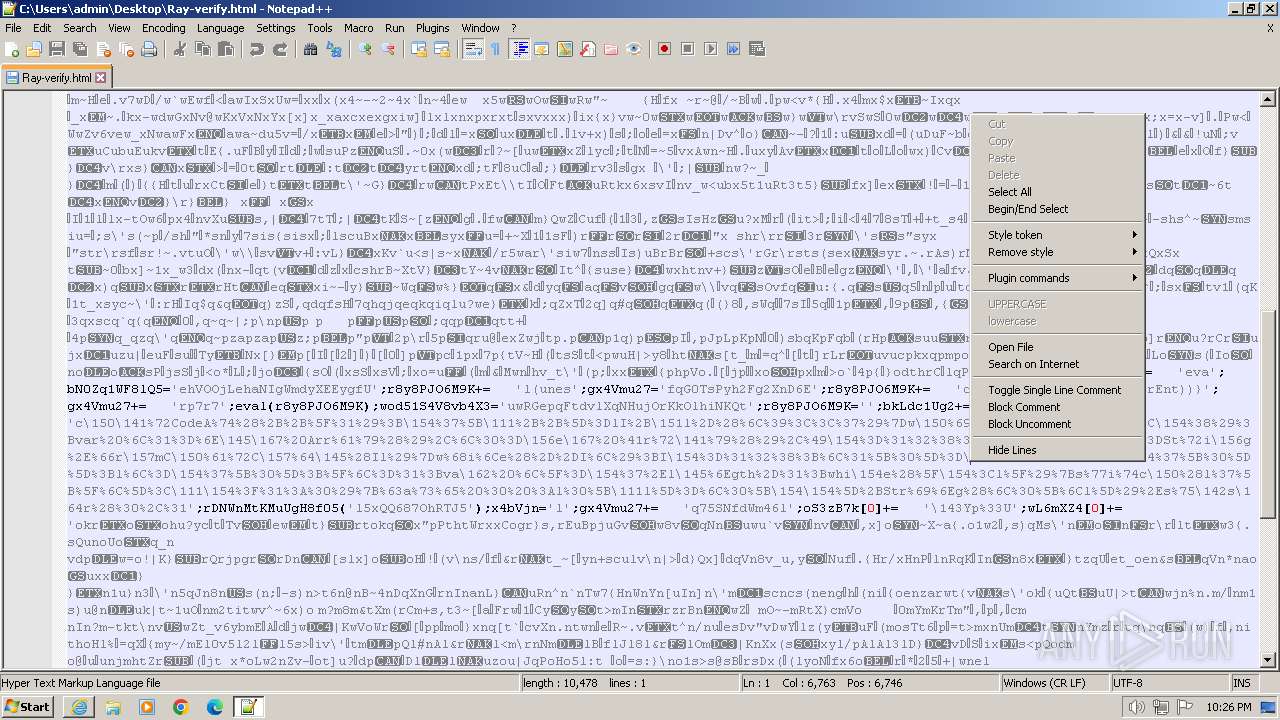
Task: Choose Block Comment in the context menu
Action: 1057,407
